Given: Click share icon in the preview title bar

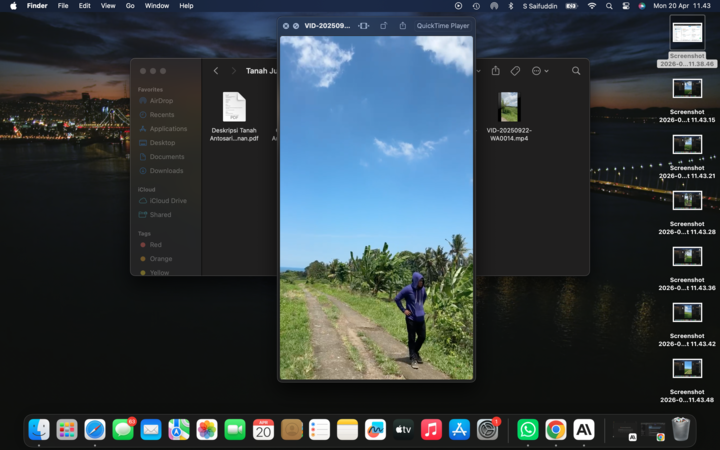Looking at the screenshot, I should point(402,26).
